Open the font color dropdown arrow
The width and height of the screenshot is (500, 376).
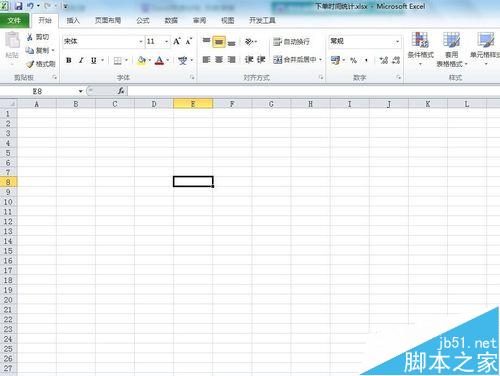pos(167,60)
